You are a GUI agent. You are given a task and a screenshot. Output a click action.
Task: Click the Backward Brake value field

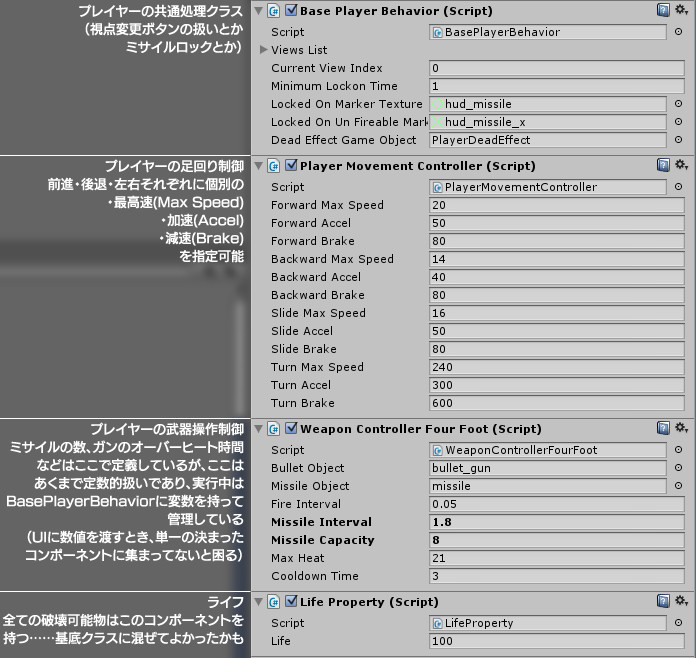(557, 295)
